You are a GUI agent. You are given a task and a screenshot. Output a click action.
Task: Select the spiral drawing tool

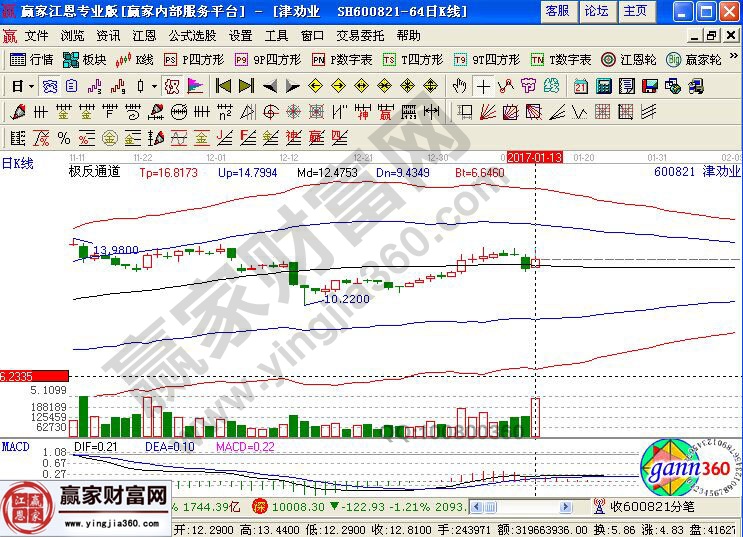[133, 112]
